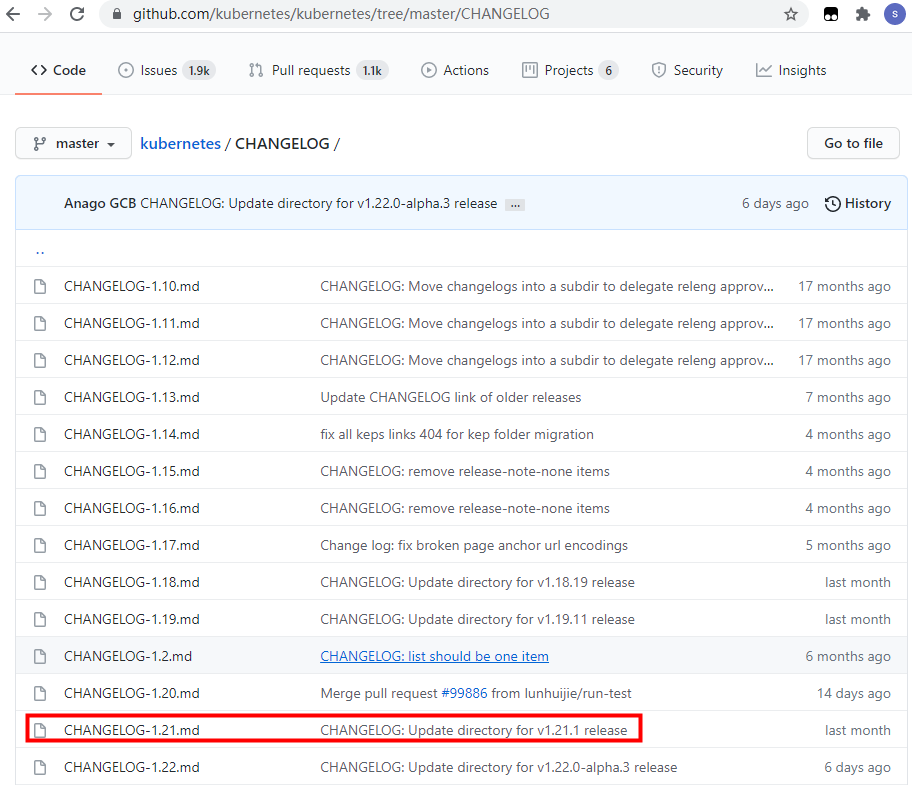Click the History clock icon
912x785 pixels.
pos(832,204)
